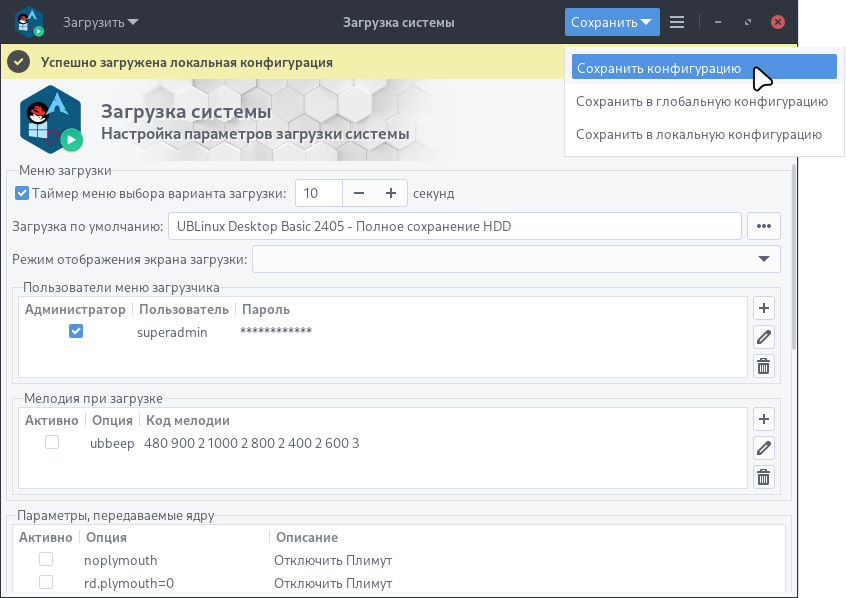Choose Сохранить в глобальную конфигурацию
The width and height of the screenshot is (847, 598).
702,102
